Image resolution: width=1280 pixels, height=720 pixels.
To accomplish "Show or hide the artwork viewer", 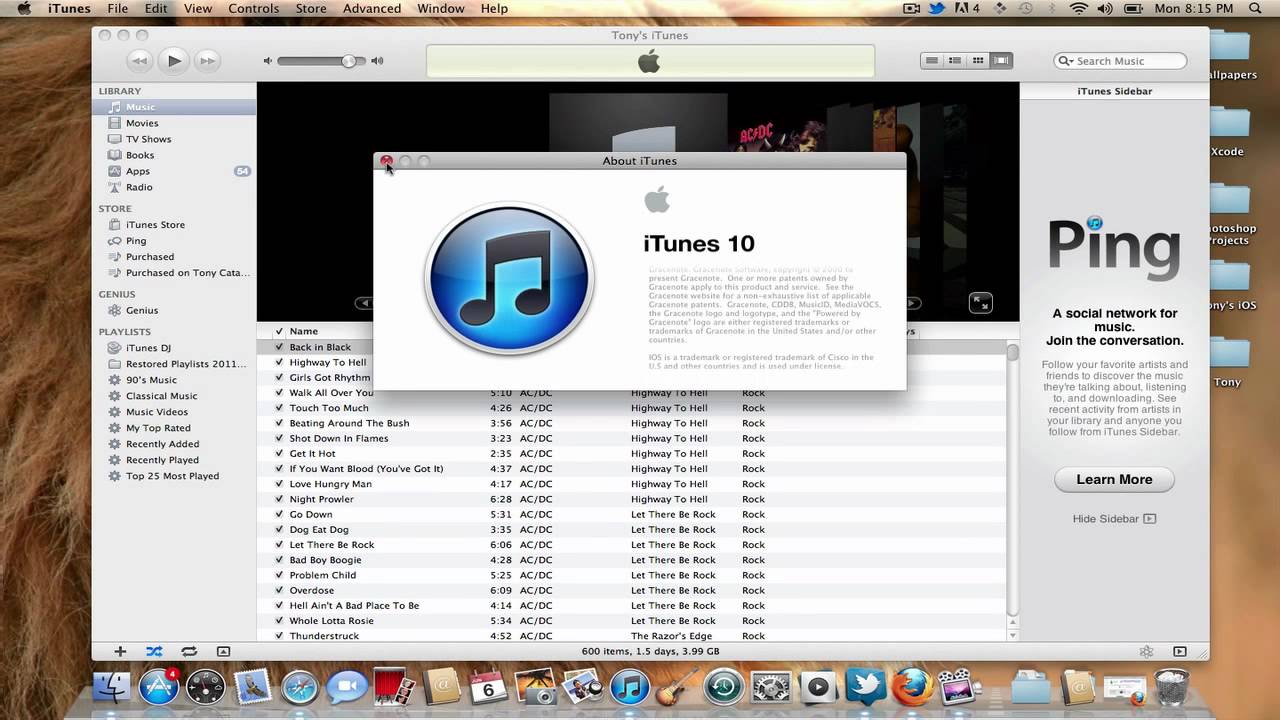I will click(x=223, y=651).
